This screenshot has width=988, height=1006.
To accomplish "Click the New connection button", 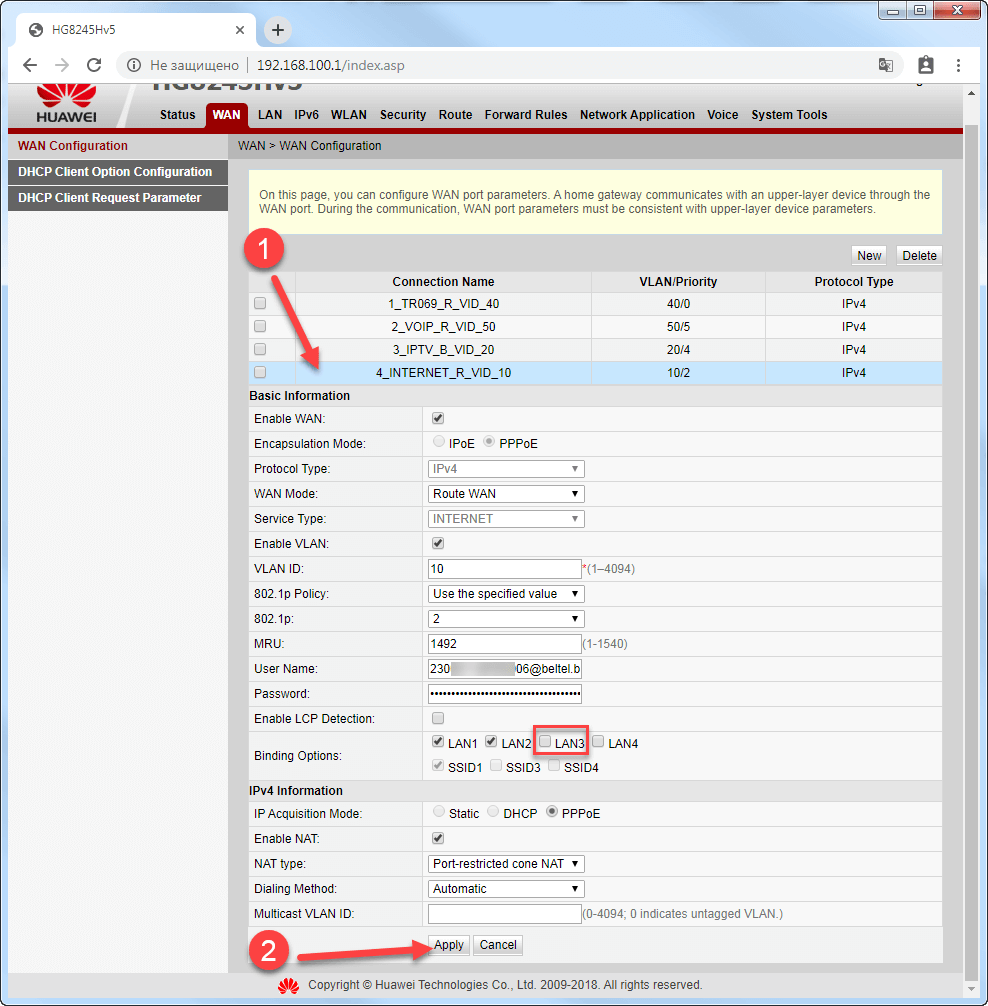I will (x=869, y=255).
